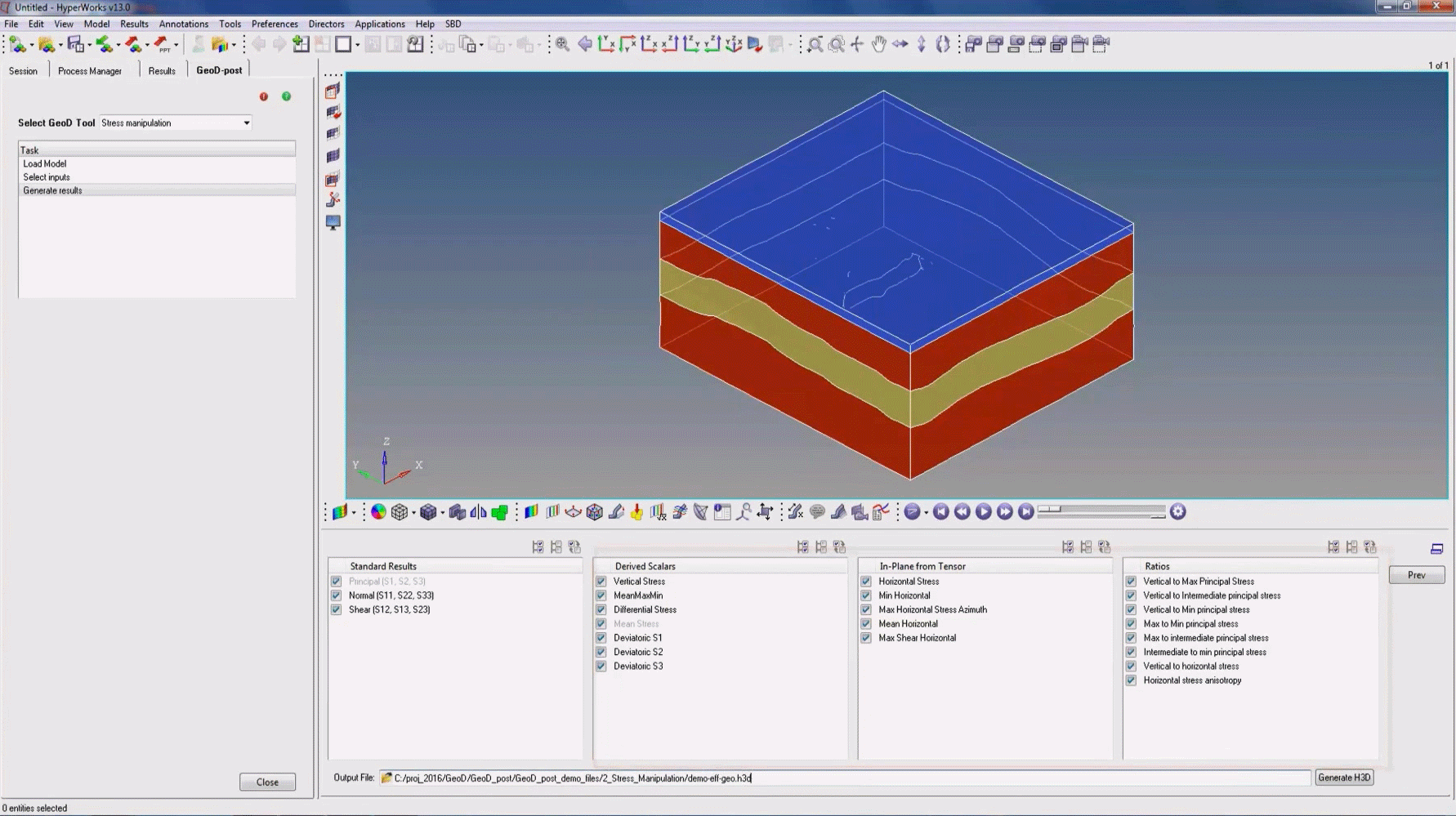Viewport: 1456px width, 816px height.
Task: Uncheck Max Shear Horizontal option
Action: point(866,638)
